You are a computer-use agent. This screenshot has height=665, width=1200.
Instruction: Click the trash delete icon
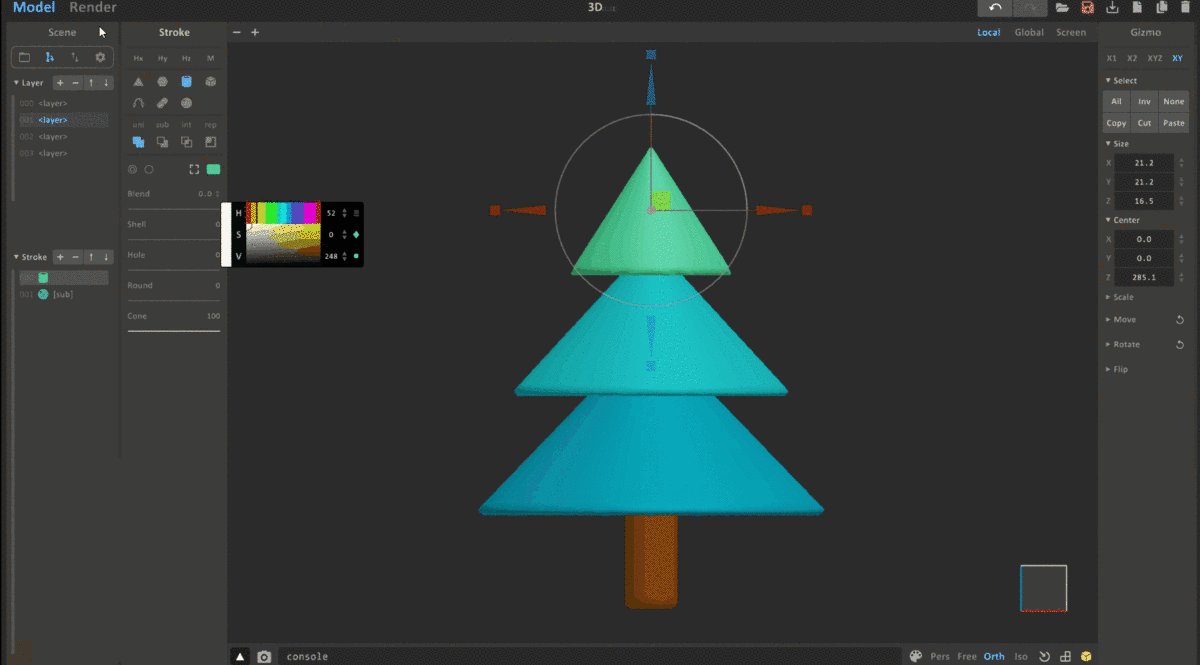pyautogui.click(x=1185, y=8)
